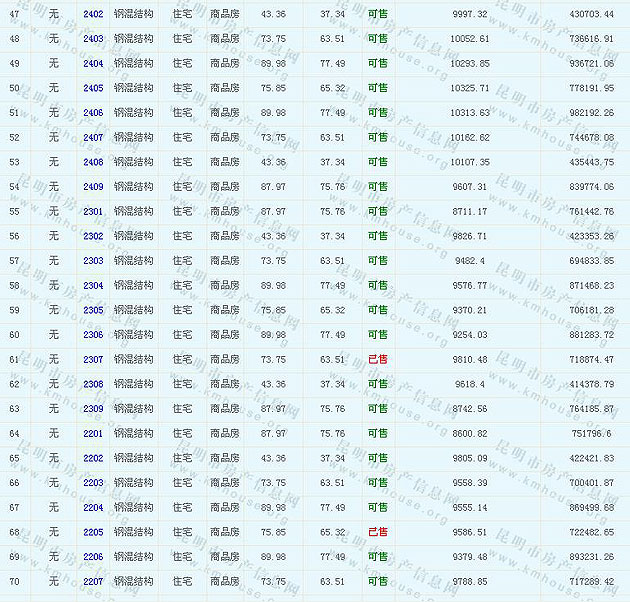This screenshot has width=630, height=602.
Task: Click room 2207 link
Action: coord(93,581)
